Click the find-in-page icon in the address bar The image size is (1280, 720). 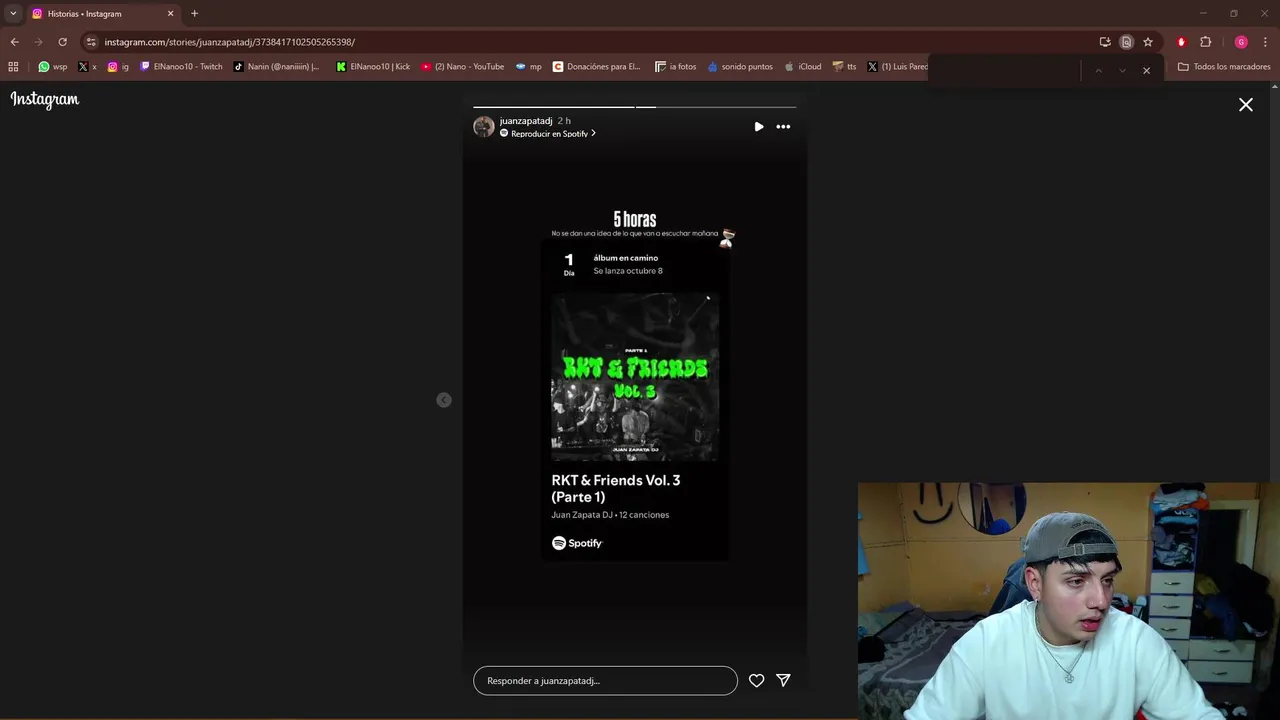pyautogui.click(x=1126, y=42)
